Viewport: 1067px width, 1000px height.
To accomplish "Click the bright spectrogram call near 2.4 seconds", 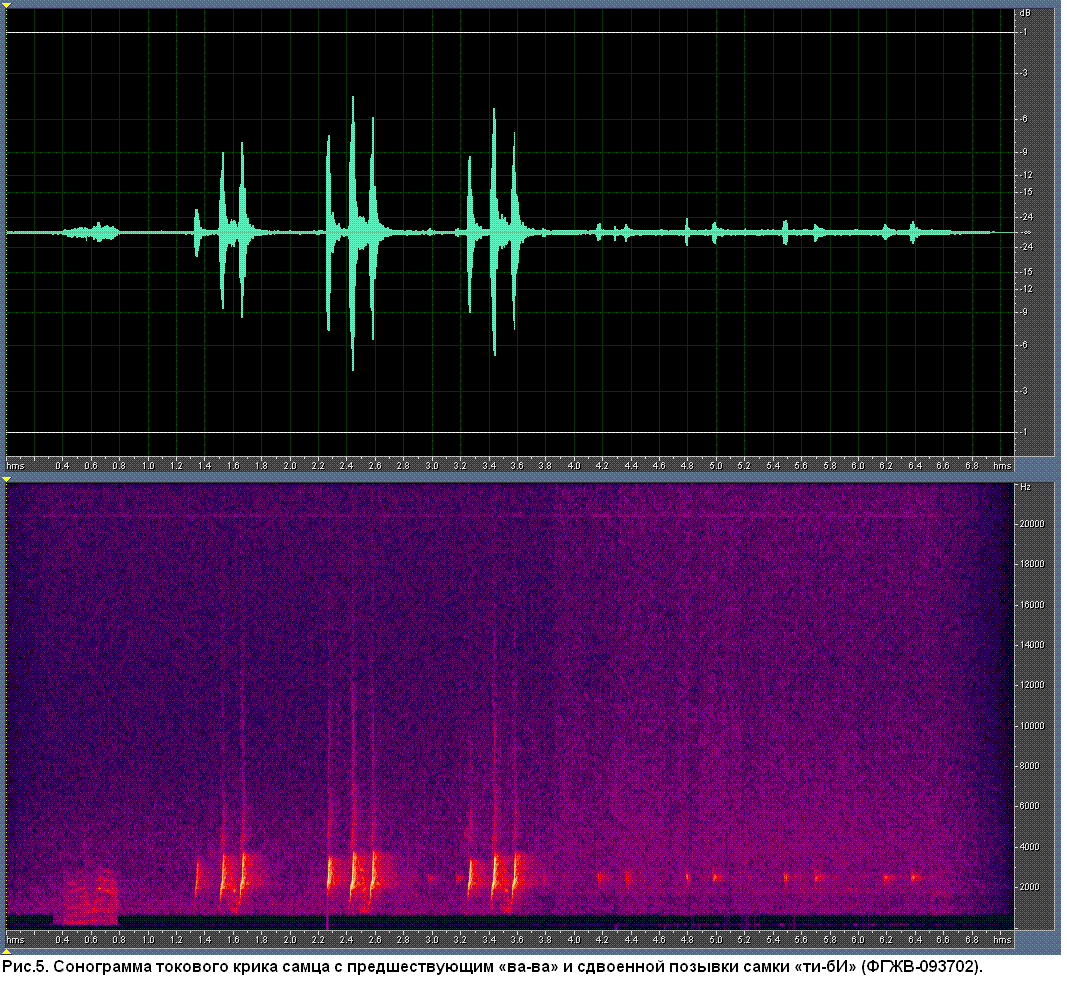I will pyautogui.click(x=353, y=878).
